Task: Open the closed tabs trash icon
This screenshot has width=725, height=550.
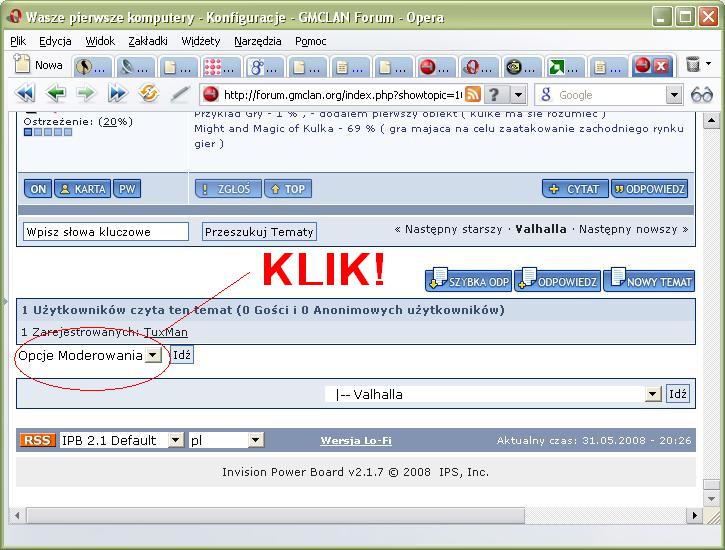Action: point(694,65)
